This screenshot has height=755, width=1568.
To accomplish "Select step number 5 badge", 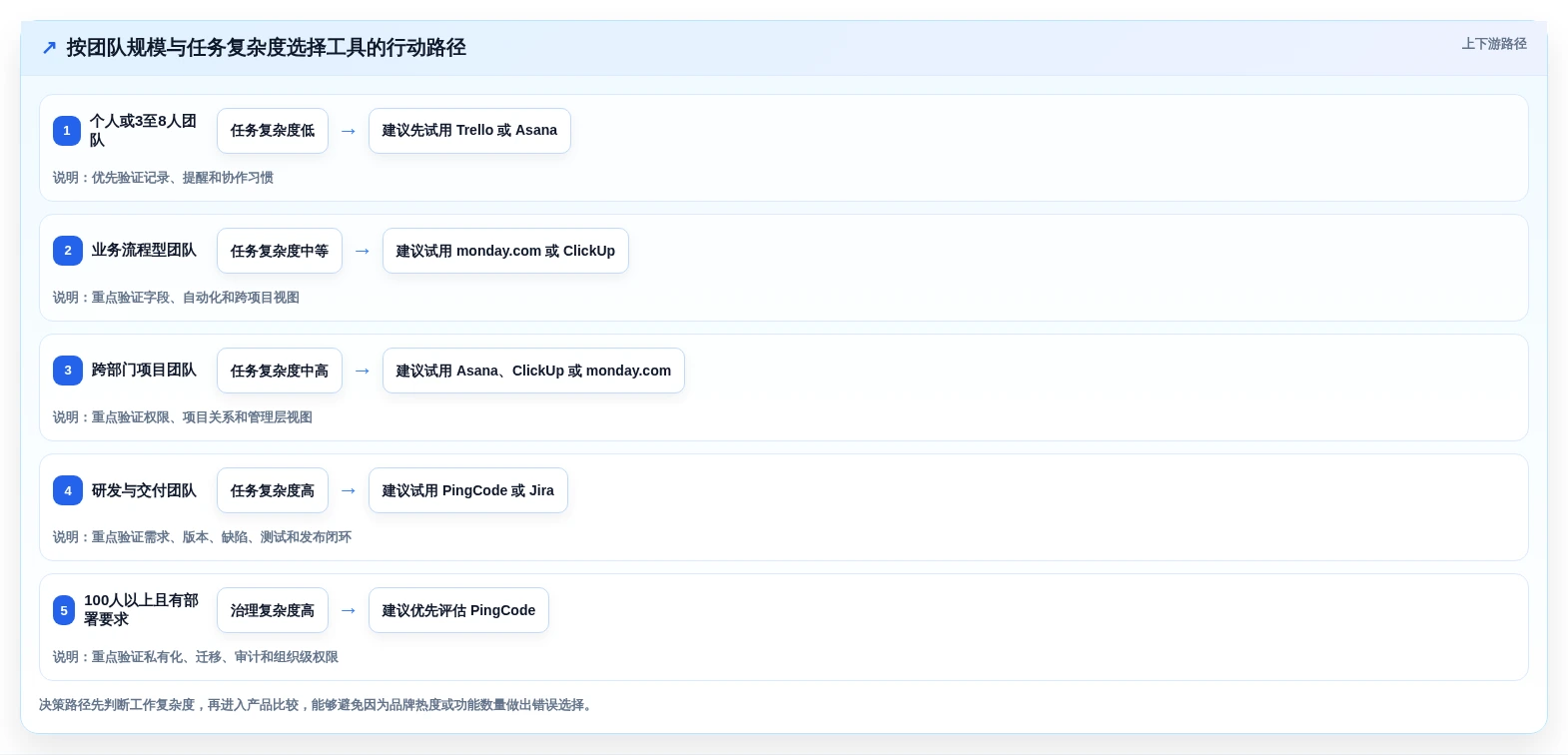I will pyautogui.click(x=64, y=610).
